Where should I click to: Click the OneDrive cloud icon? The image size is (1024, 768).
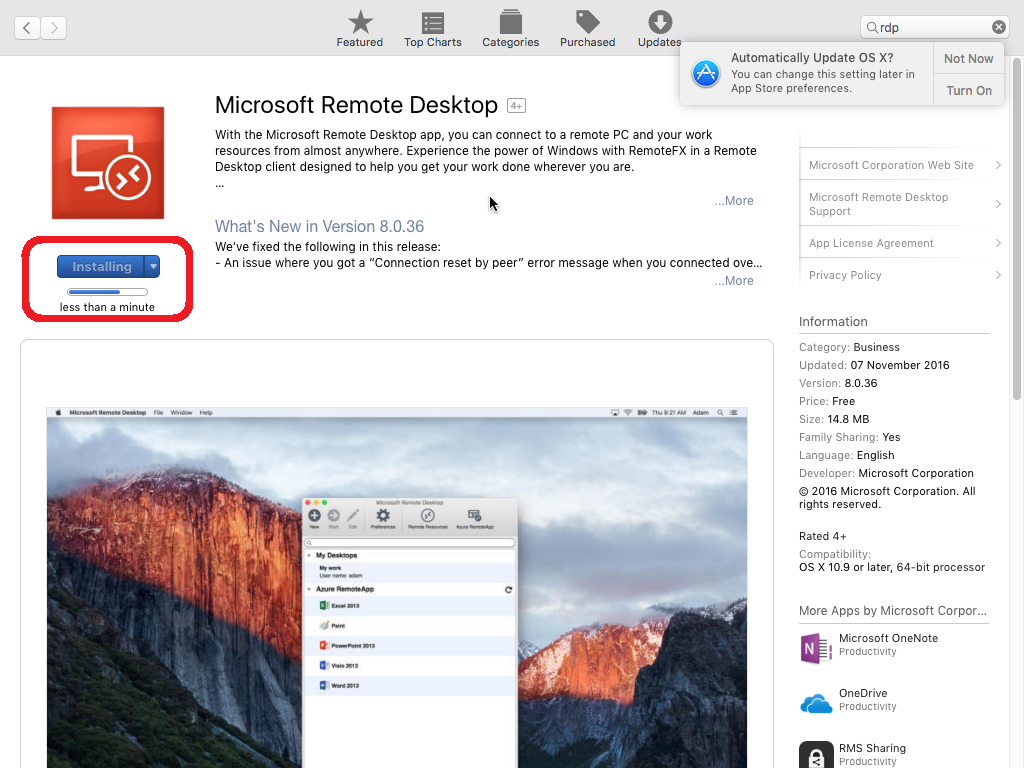pyautogui.click(x=816, y=703)
